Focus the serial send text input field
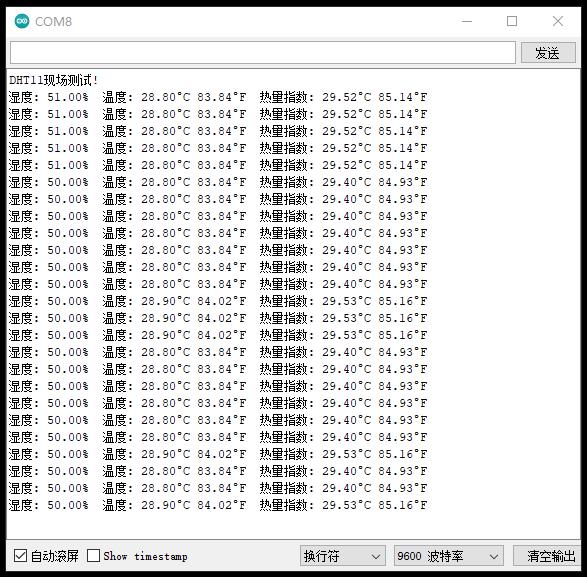The width and height of the screenshot is (587, 577). coord(263,53)
